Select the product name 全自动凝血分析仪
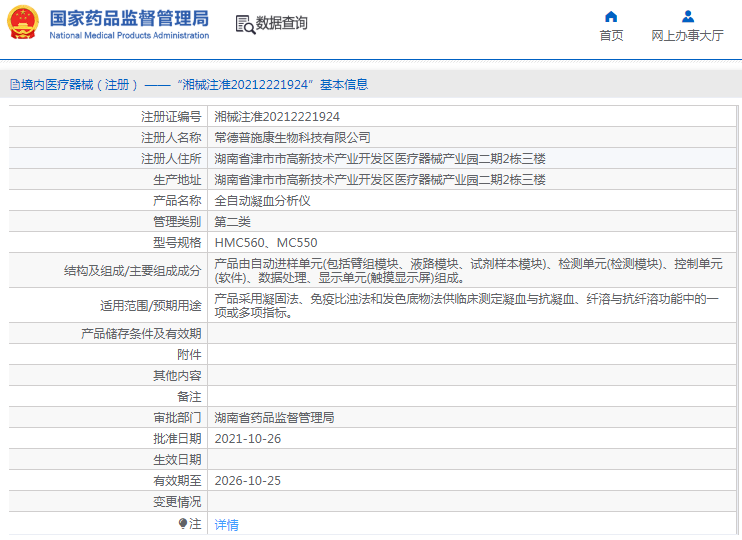 tap(262, 200)
